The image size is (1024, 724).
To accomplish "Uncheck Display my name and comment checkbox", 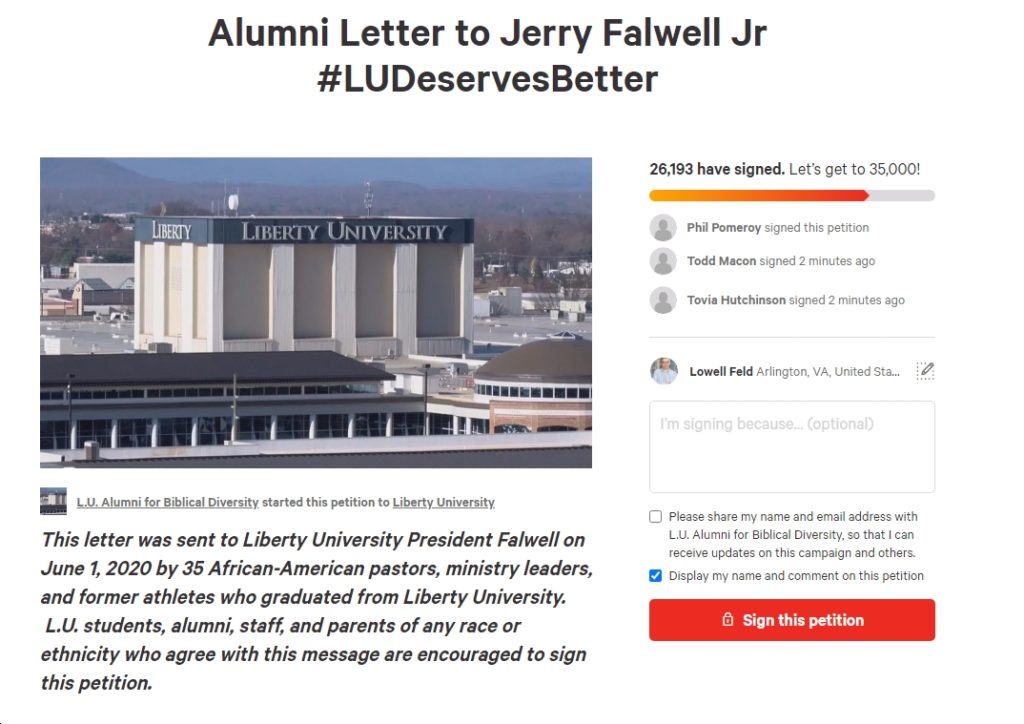I will pos(656,575).
